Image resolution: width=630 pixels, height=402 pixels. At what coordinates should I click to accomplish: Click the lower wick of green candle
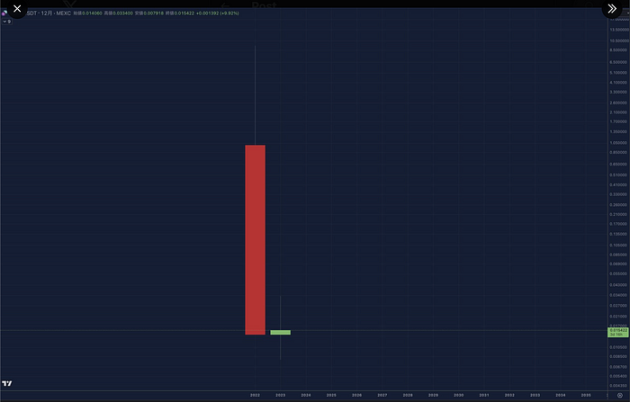point(280,347)
